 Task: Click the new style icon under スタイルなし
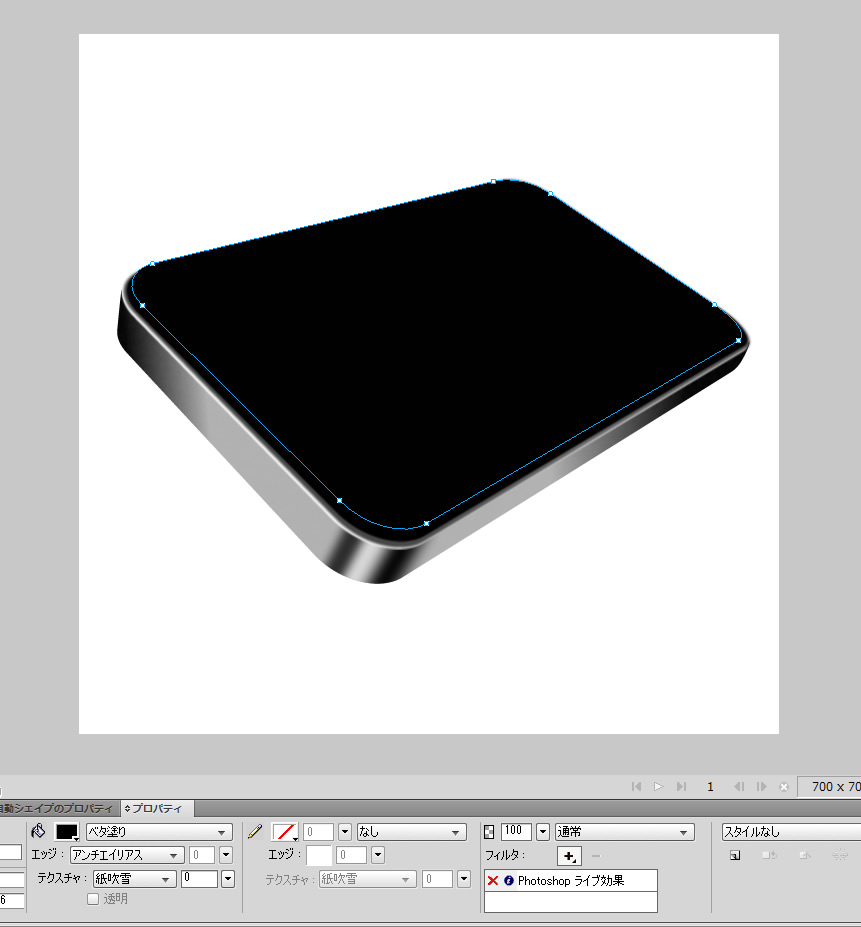pyautogui.click(x=735, y=856)
